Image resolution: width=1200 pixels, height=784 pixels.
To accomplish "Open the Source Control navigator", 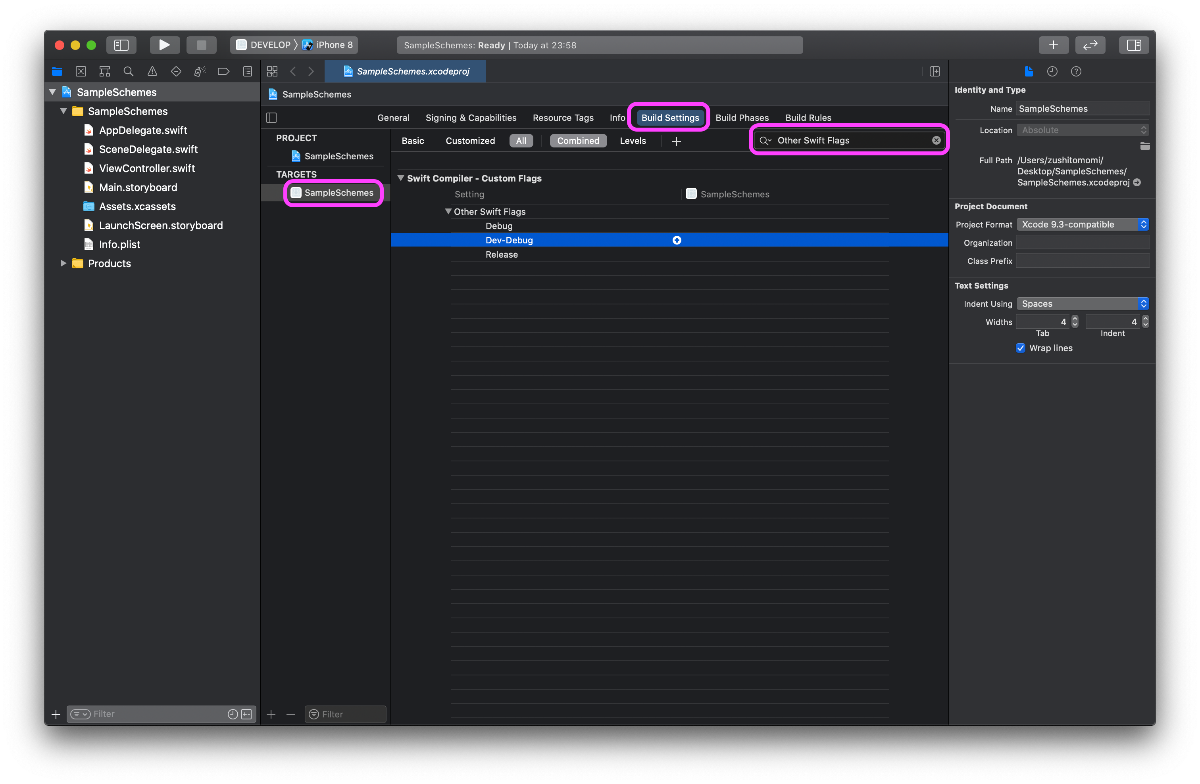I will pyautogui.click(x=81, y=72).
